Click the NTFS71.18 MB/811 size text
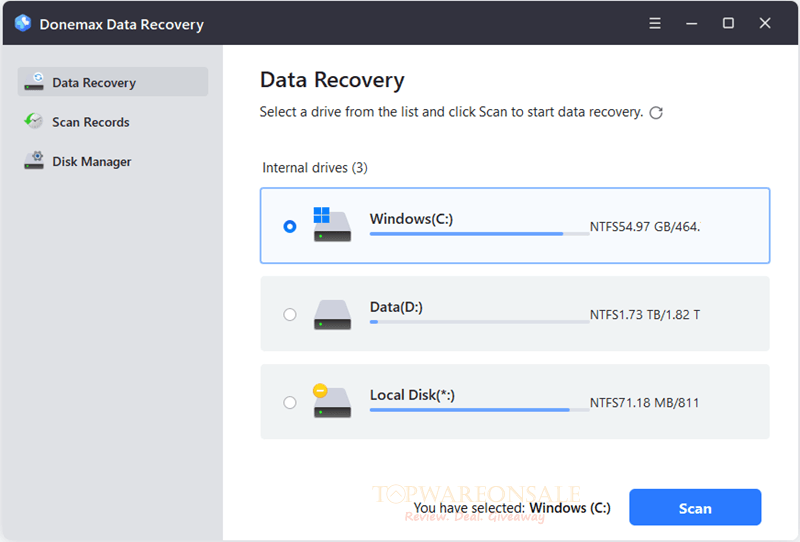This screenshot has width=800, height=542. 644,403
